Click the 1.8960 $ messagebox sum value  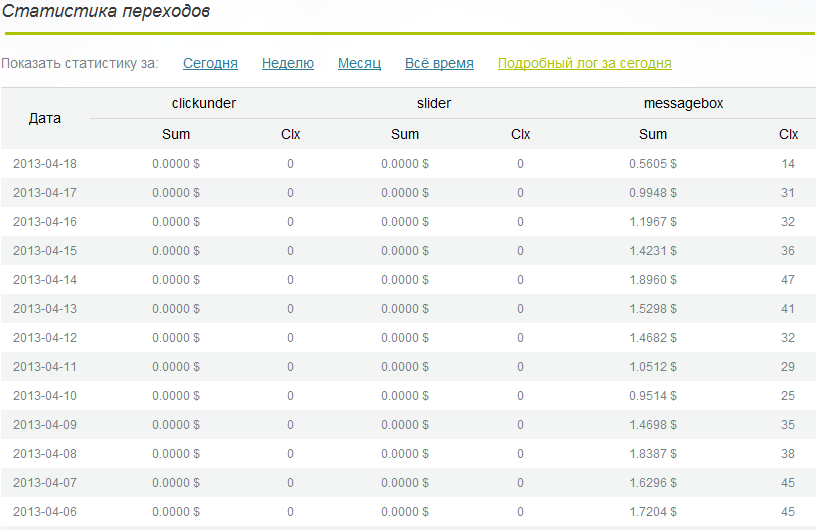click(653, 280)
